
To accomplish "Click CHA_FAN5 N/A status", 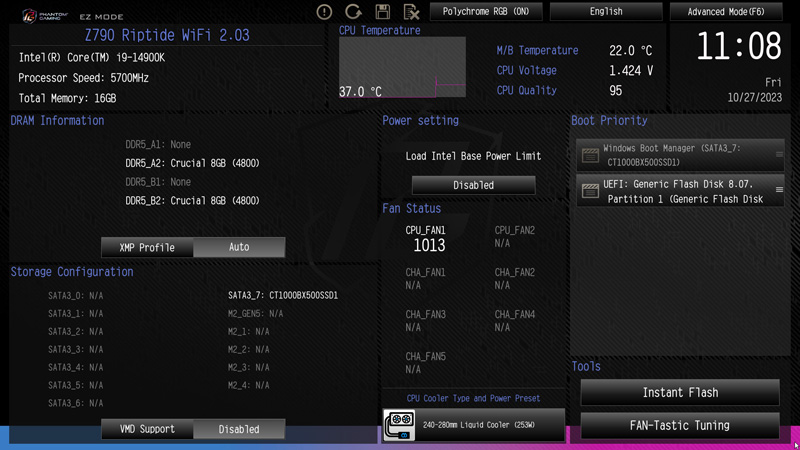I will [x=425, y=363].
